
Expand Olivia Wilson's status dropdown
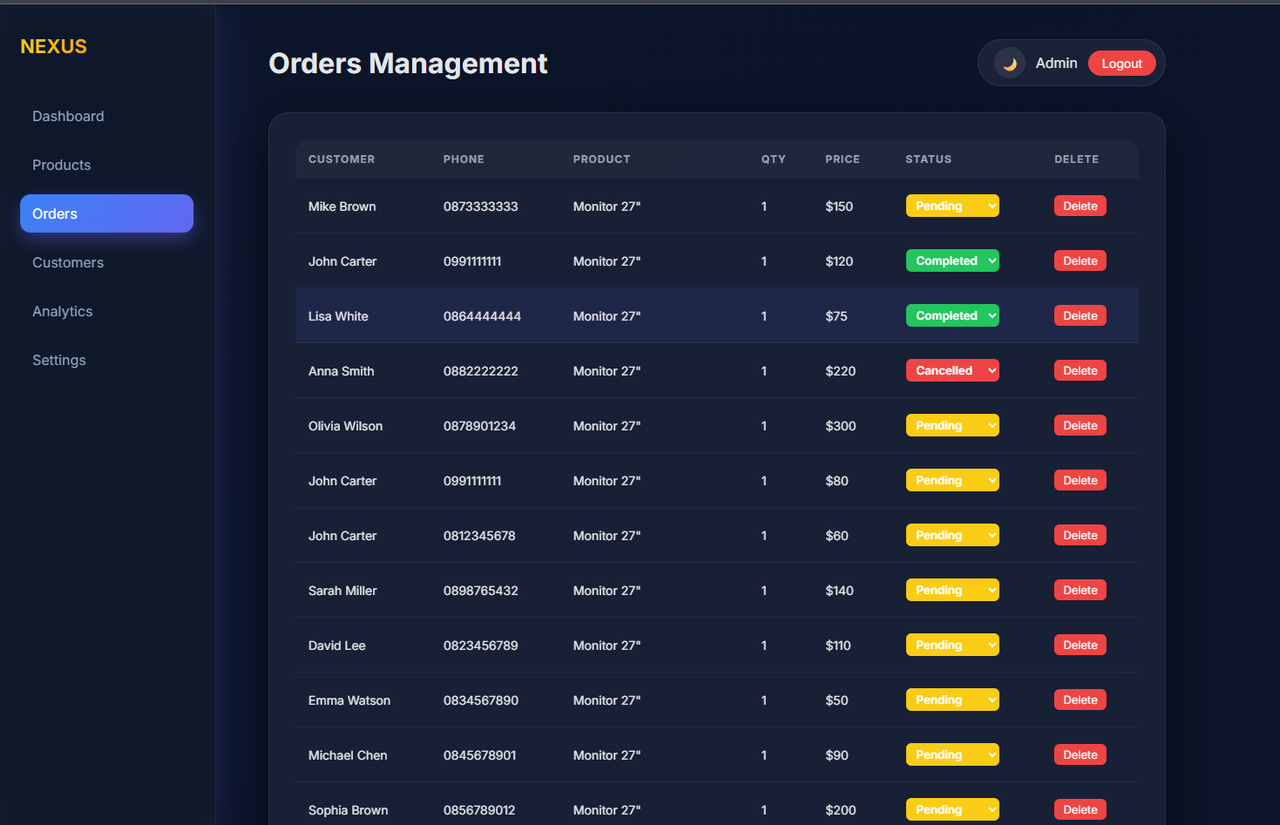click(952, 426)
